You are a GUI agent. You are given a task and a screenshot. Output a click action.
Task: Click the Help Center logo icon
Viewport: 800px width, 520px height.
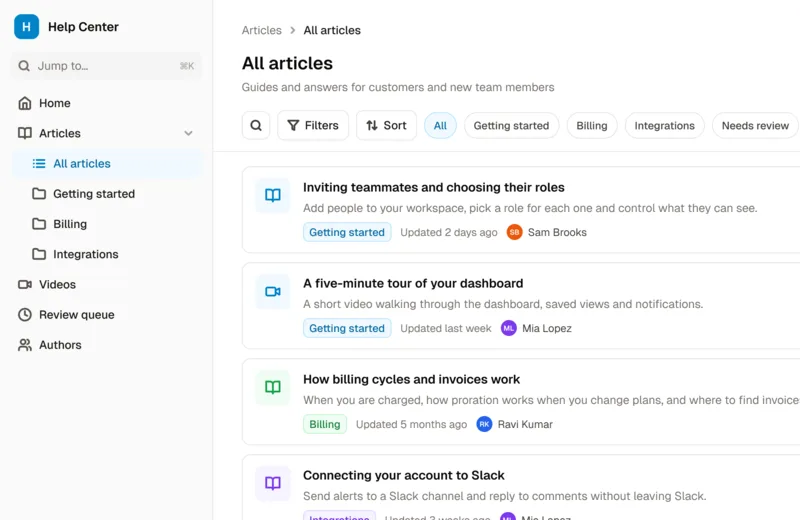27,27
